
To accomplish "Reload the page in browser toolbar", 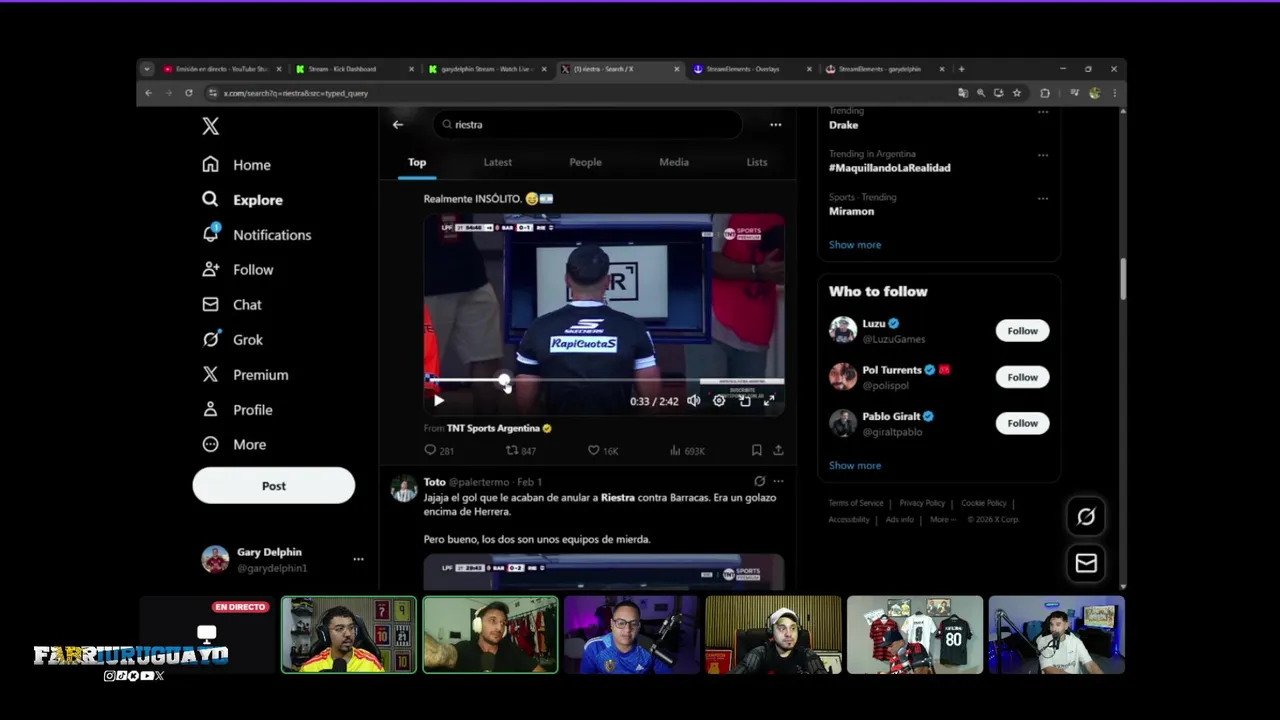I will point(188,93).
